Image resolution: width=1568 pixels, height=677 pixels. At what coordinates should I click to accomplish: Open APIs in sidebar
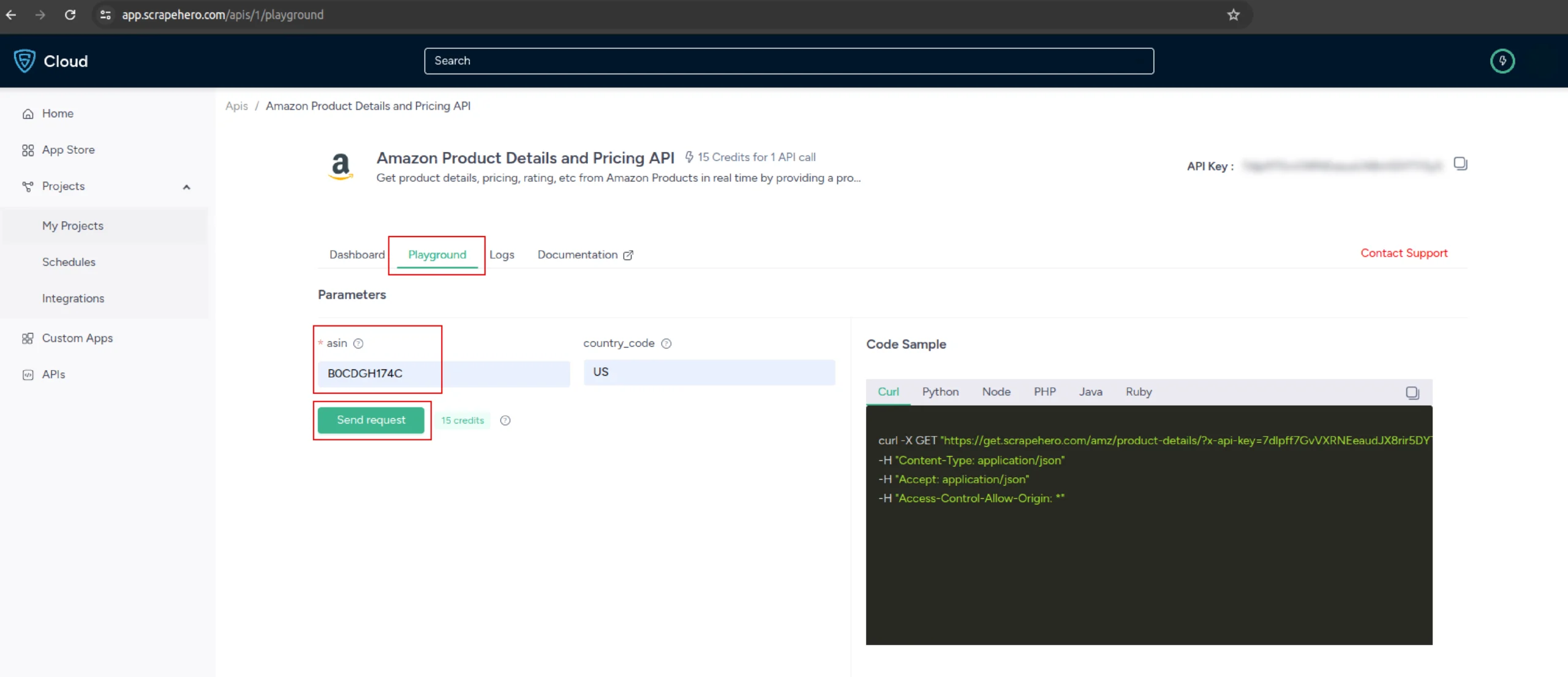[x=53, y=374]
